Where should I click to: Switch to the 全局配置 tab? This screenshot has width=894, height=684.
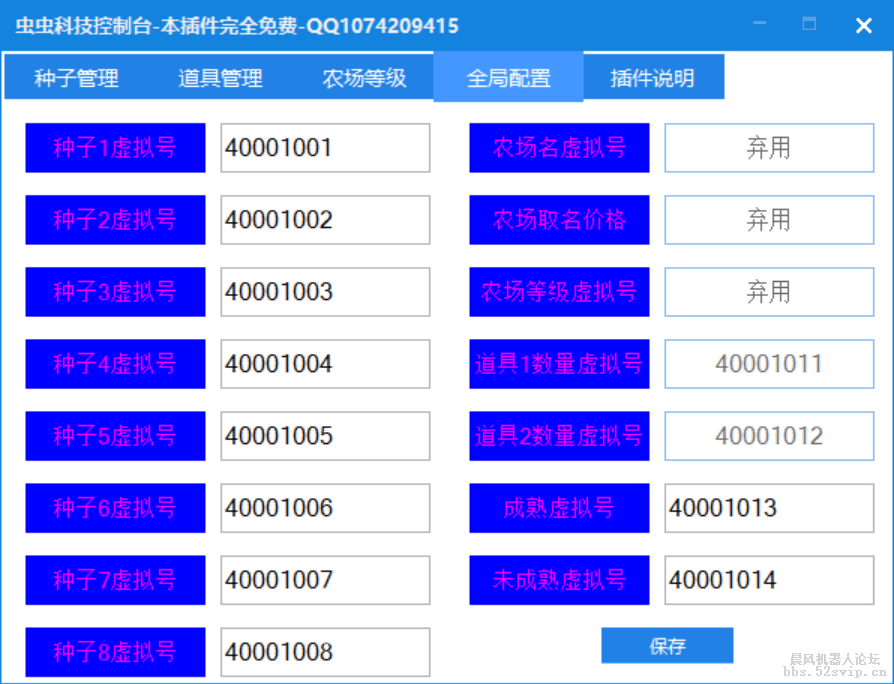508,76
